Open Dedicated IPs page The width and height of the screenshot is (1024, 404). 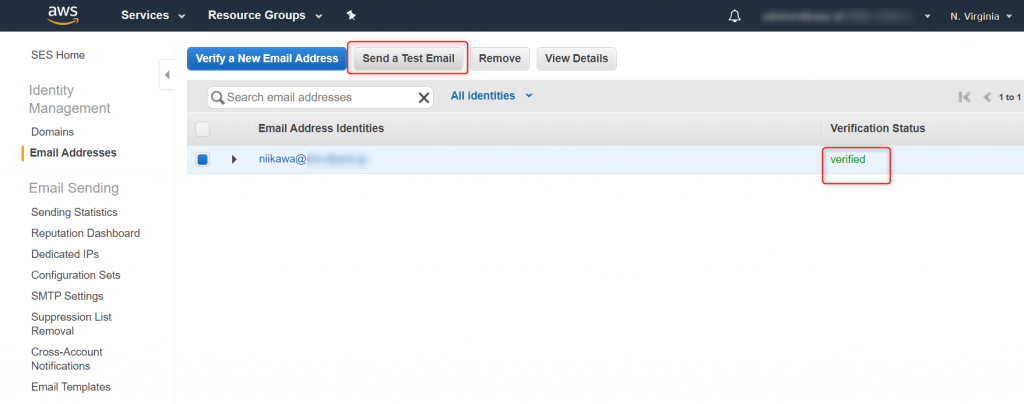tap(65, 254)
